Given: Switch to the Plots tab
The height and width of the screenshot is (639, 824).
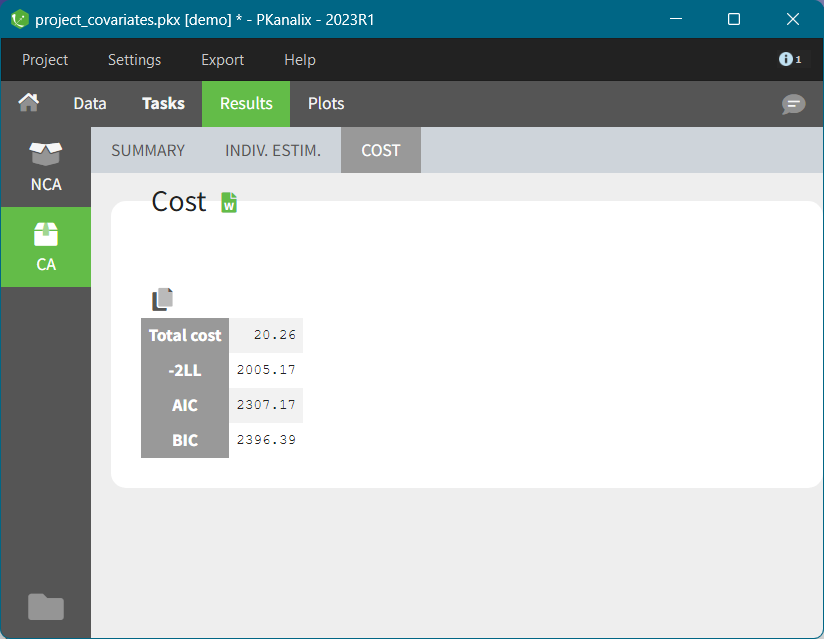Looking at the screenshot, I should 326,103.
